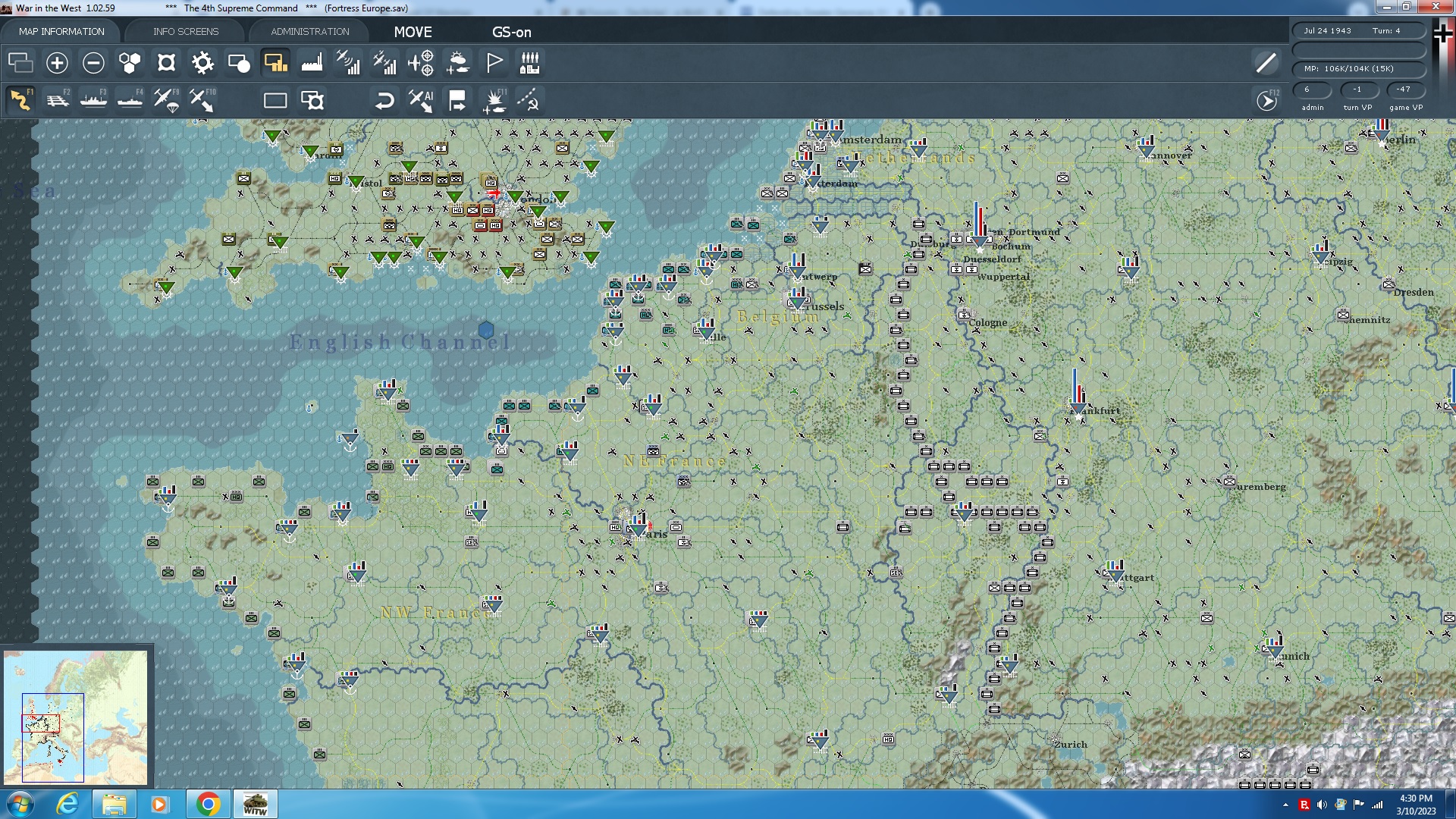Select rail movement mode F2
1456x819 pixels.
(58, 100)
